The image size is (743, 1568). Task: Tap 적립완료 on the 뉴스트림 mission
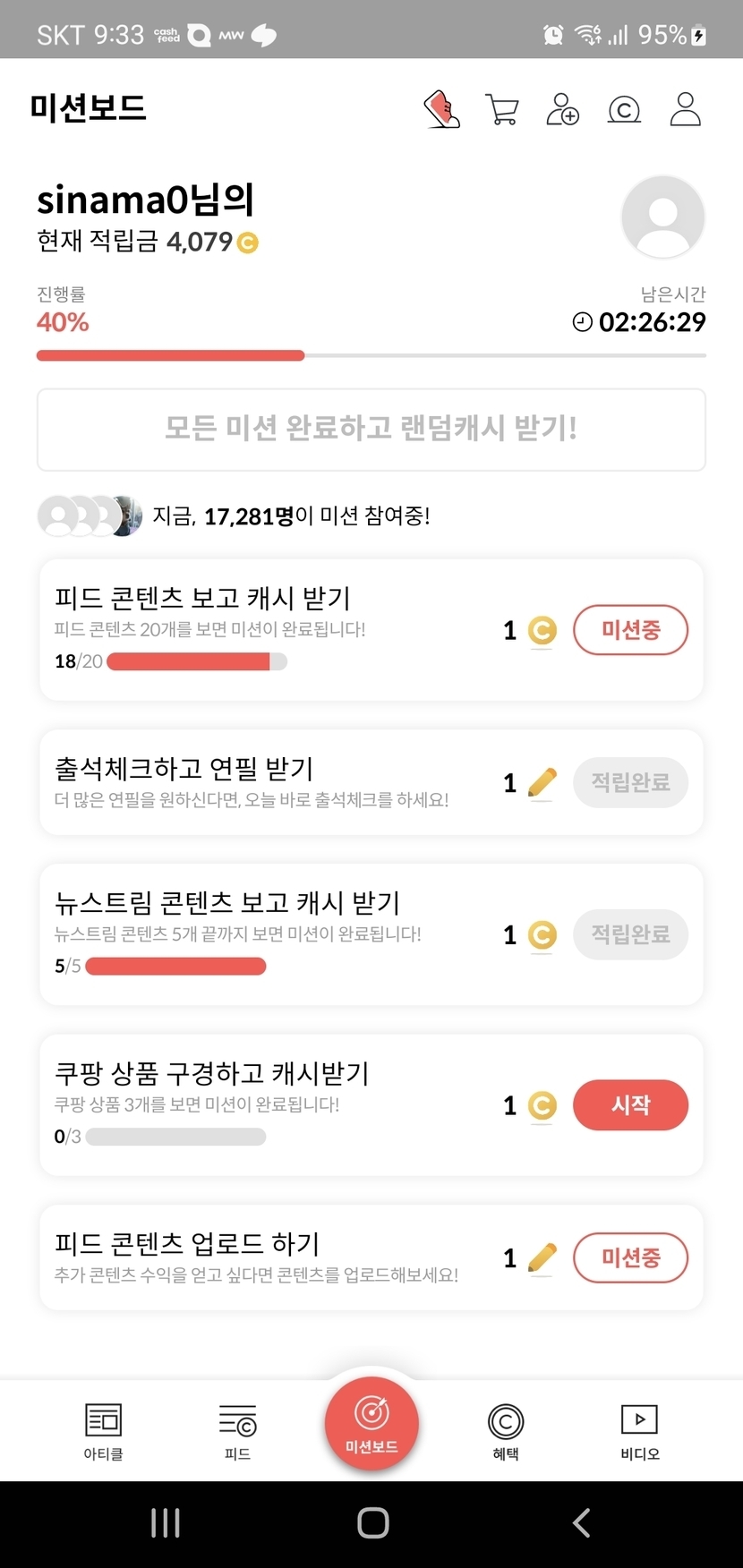pos(630,934)
